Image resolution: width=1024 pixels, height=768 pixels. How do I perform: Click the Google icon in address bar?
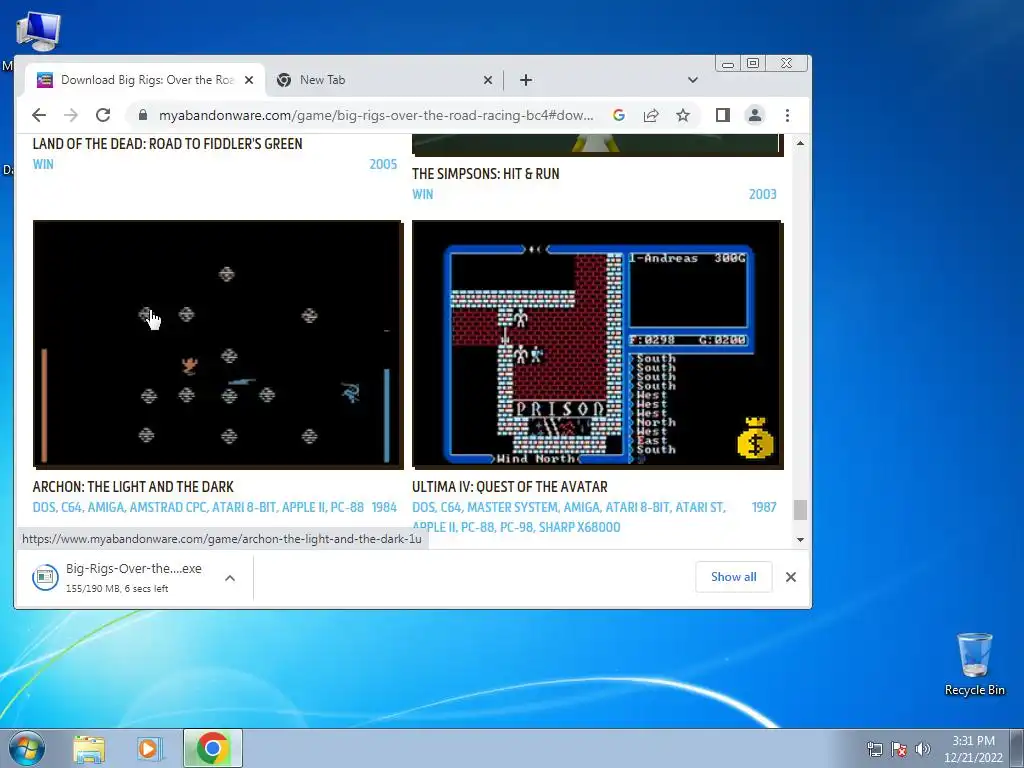[x=618, y=116]
